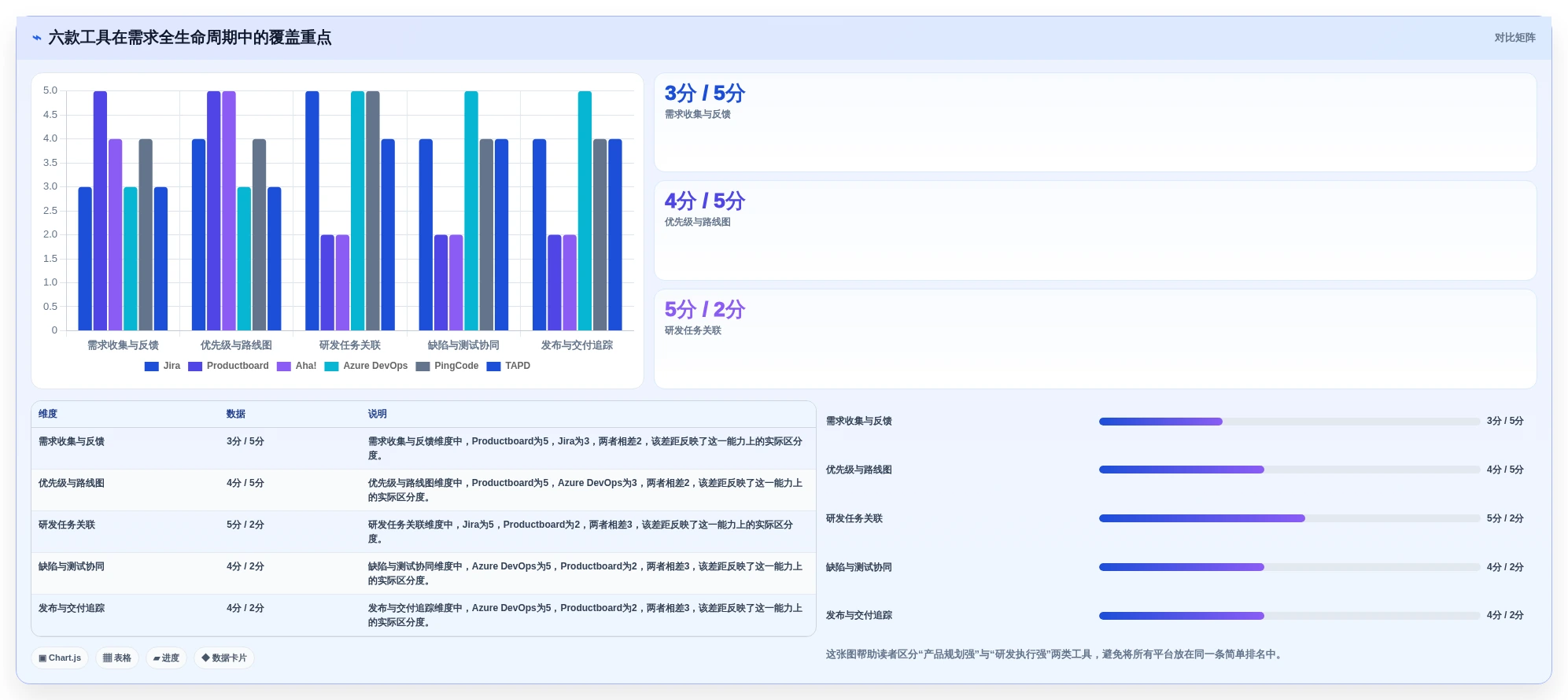The height and width of the screenshot is (700, 1568).
Task: Toggle the Aha! legend swatch
Action: point(284,367)
